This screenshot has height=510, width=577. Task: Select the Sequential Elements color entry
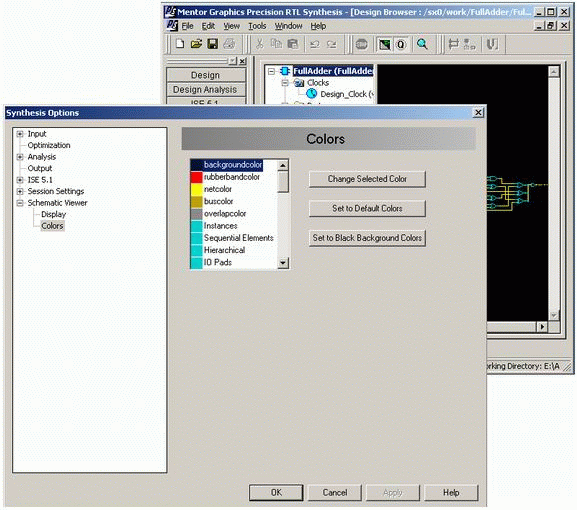pyautogui.click(x=232, y=238)
